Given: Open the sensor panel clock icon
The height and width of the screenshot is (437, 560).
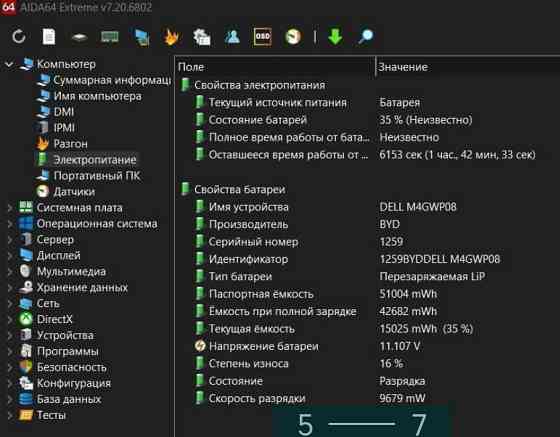Looking at the screenshot, I should (293, 36).
